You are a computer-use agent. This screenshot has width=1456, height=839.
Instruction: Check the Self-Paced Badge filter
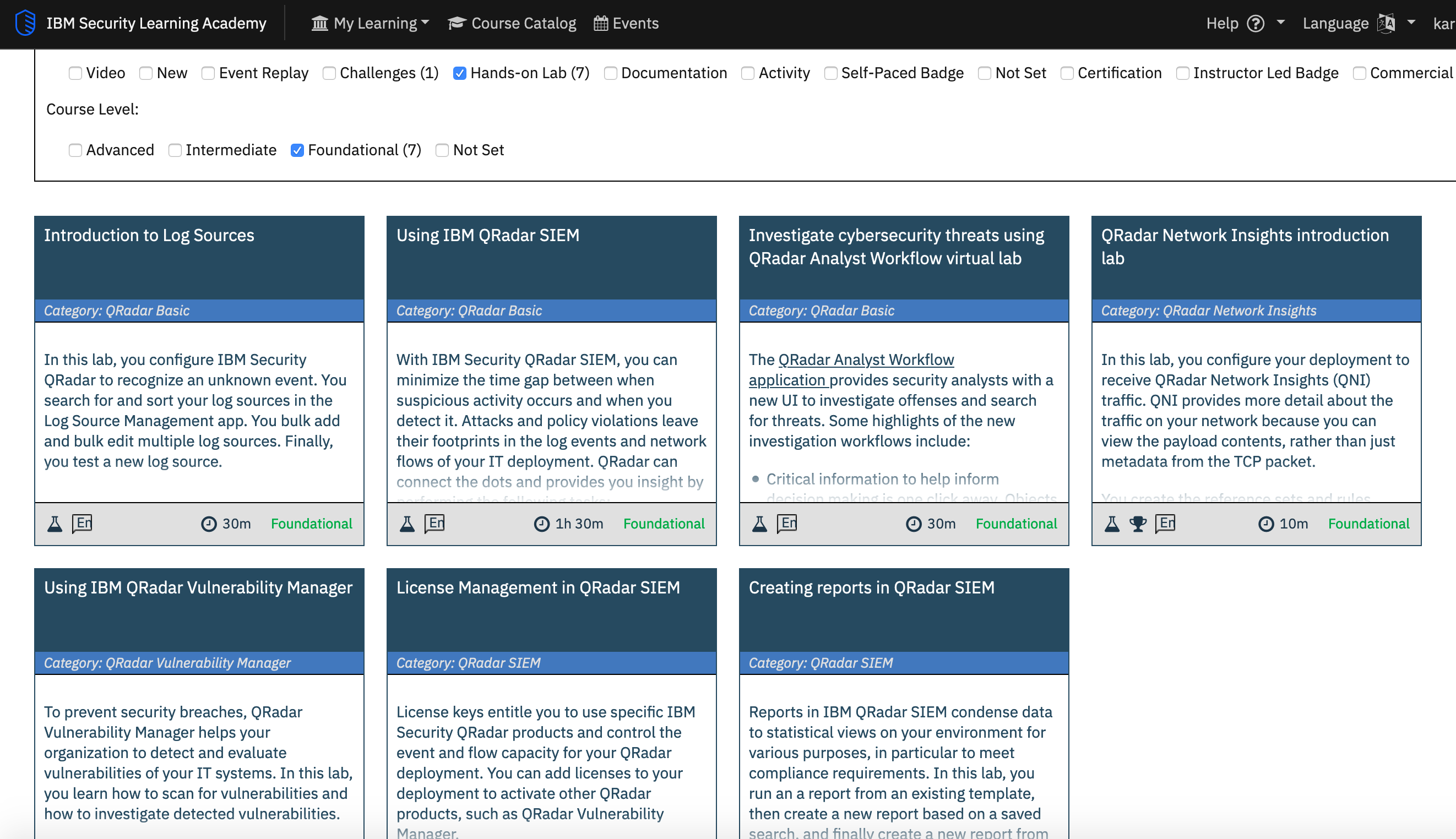pyautogui.click(x=830, y=73)
